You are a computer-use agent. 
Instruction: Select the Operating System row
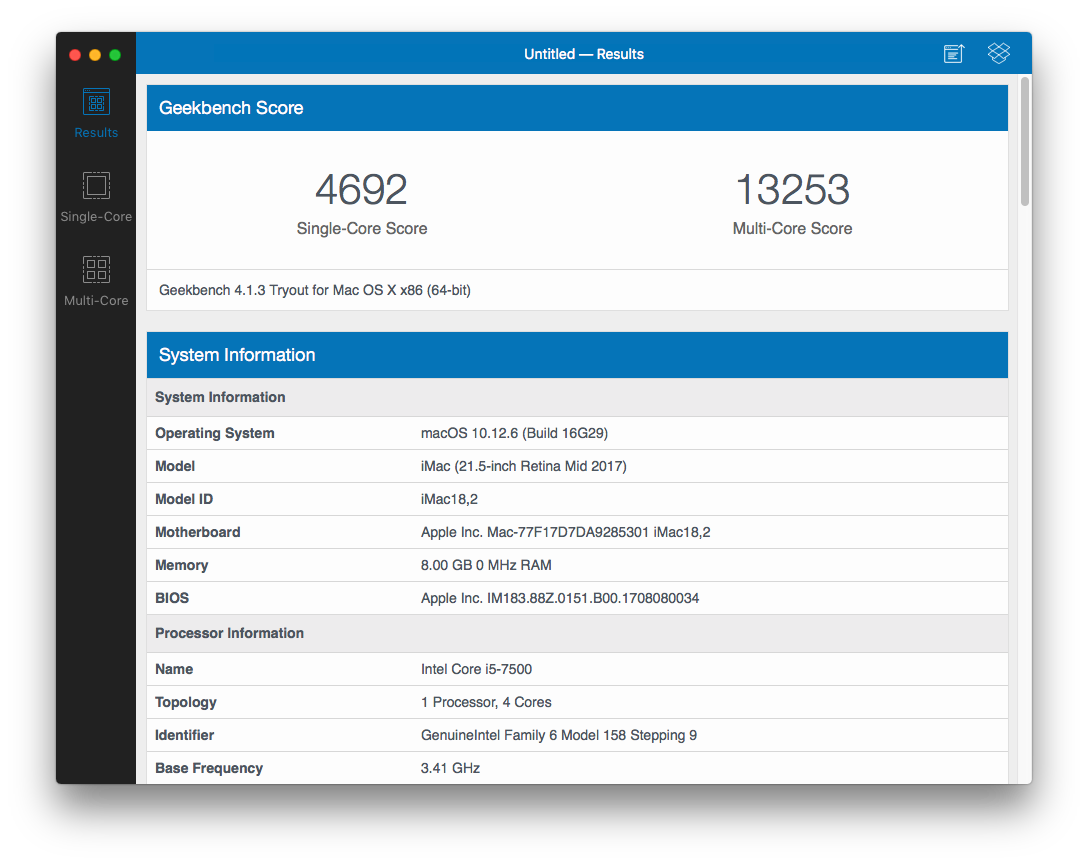(577, 433)
